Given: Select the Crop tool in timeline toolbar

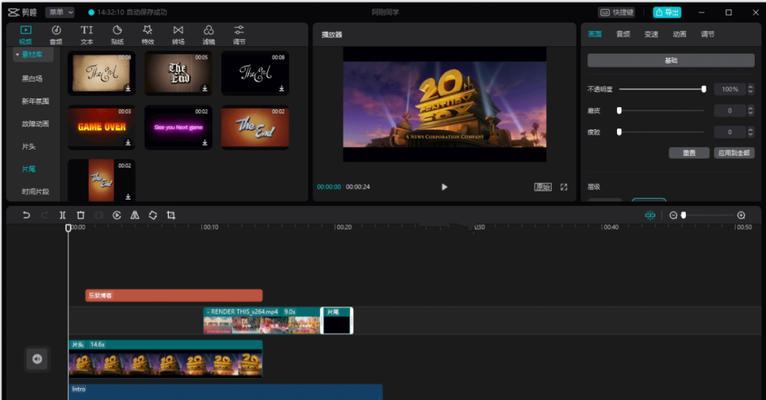Looking at the screenshot, I should coord(171,215).
